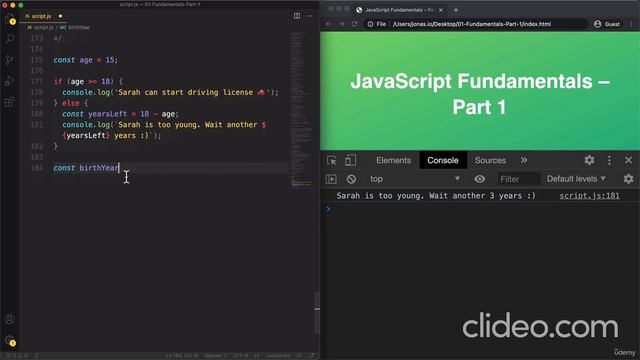
Task: Click the console prompt input line
Action: pyautogui.click(x=480, y=209)
